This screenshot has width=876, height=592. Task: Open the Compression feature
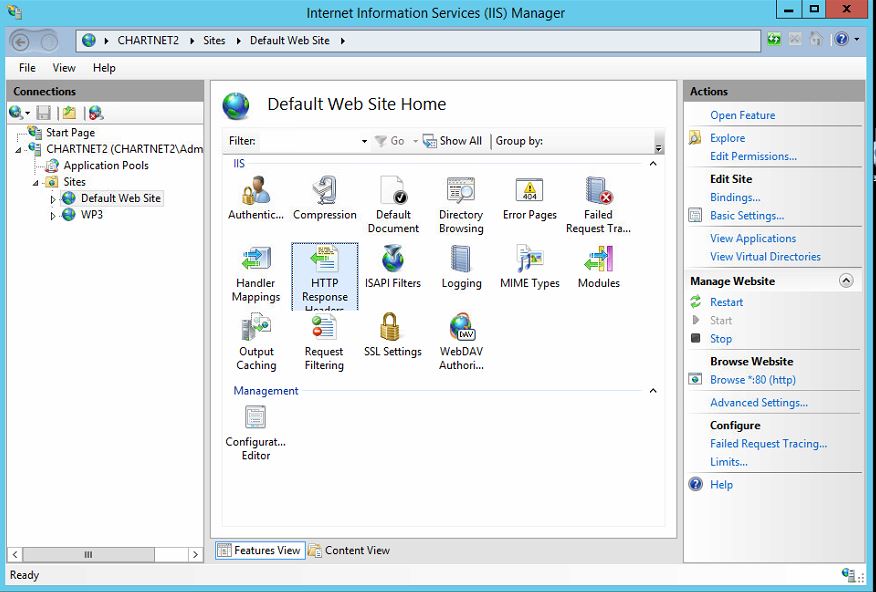pos(325,198)
